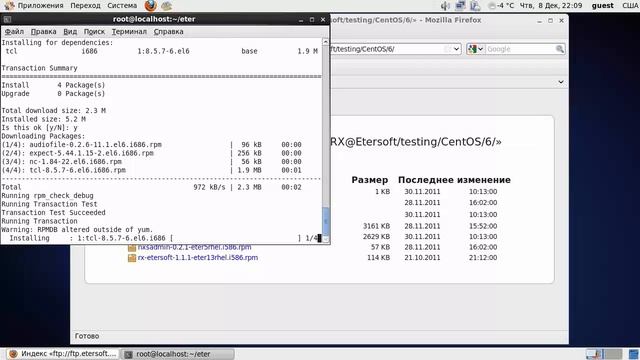Open terminal Поиск menu

tap(94, 31)
